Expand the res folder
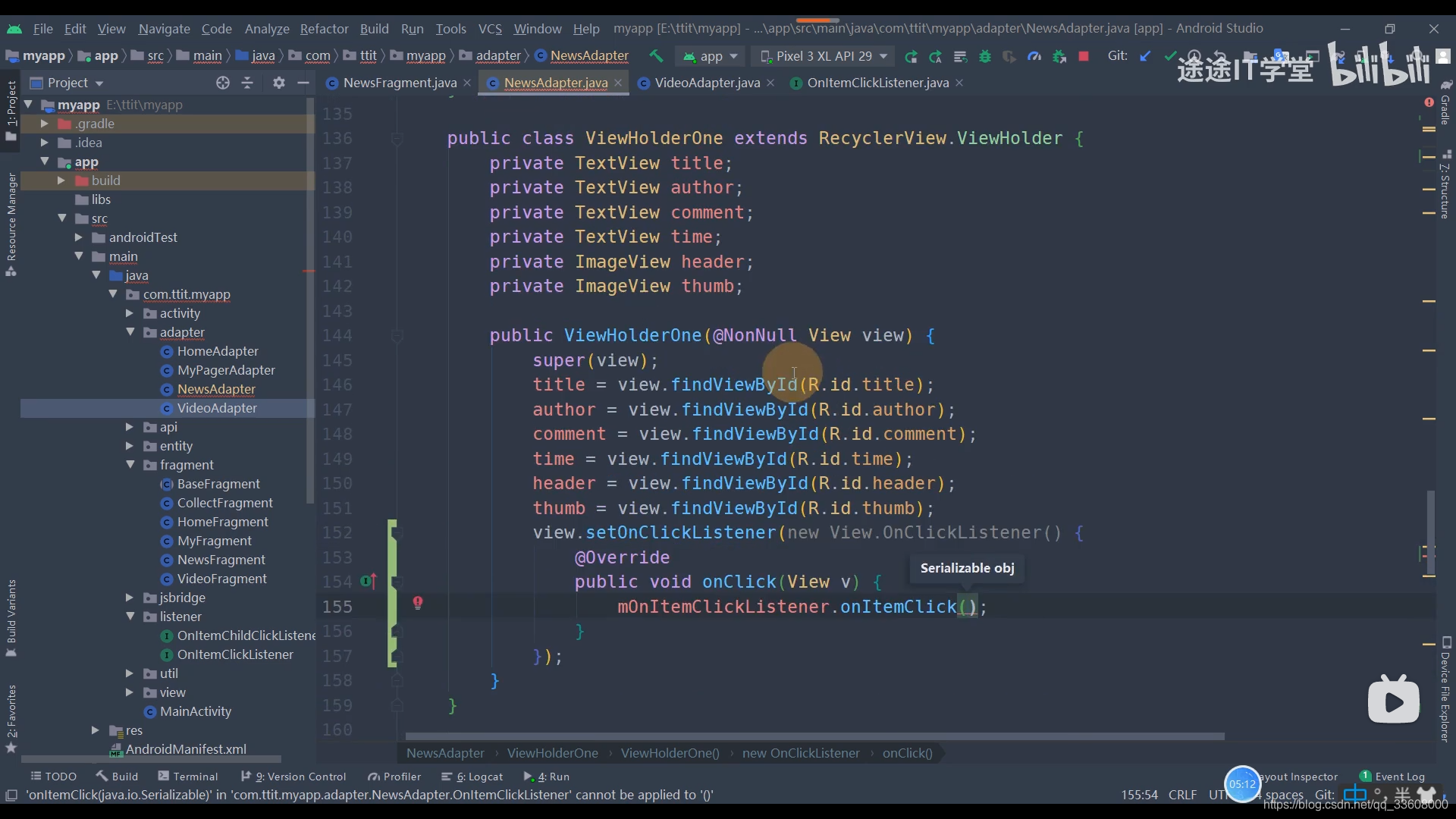This screenshot has width=1456, height=819. (x=96, y=730)
